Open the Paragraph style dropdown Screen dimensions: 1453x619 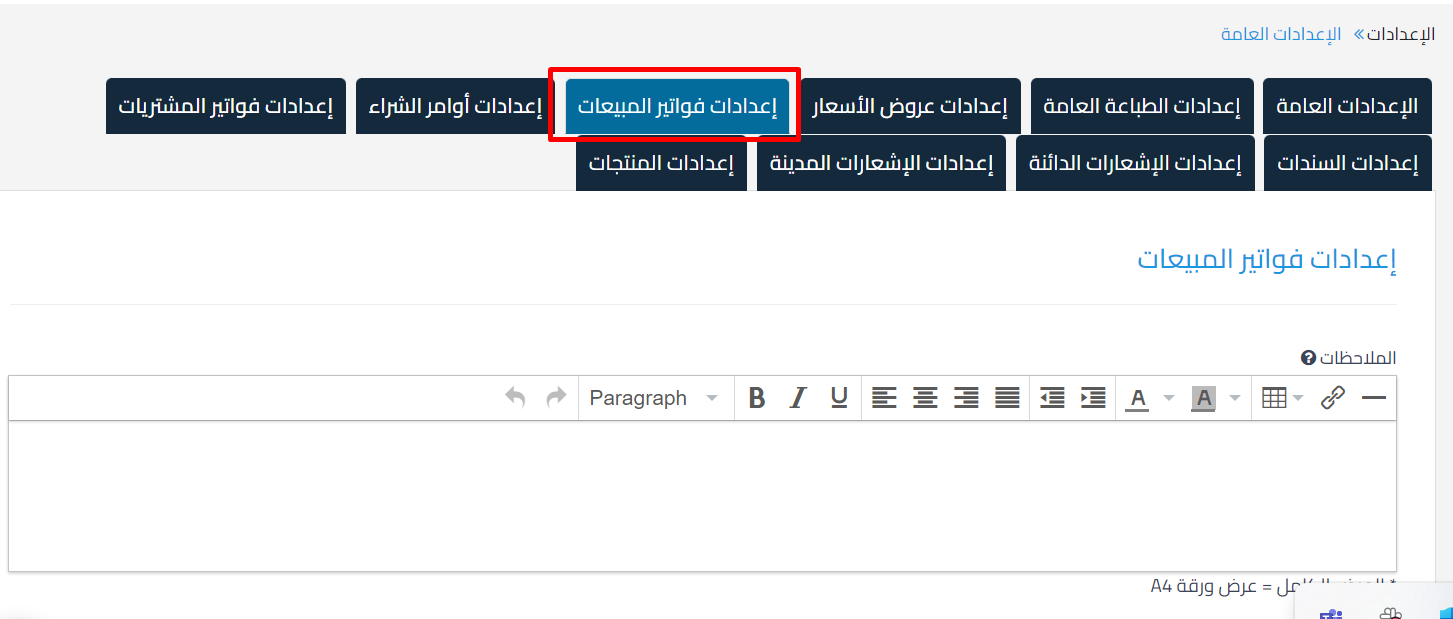click(x=655, y=397)
